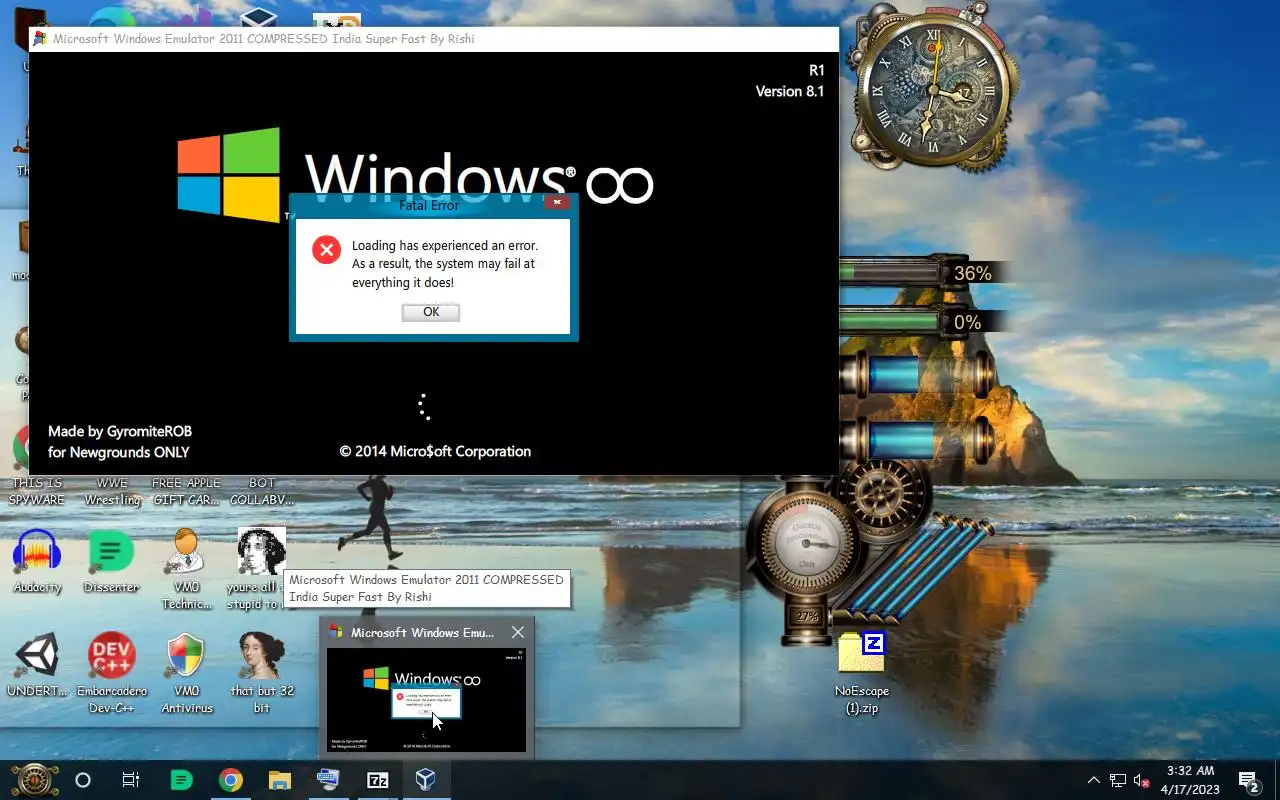Click the keyboard-and-monitor taskbar app icon

click(x=328, y=780)
